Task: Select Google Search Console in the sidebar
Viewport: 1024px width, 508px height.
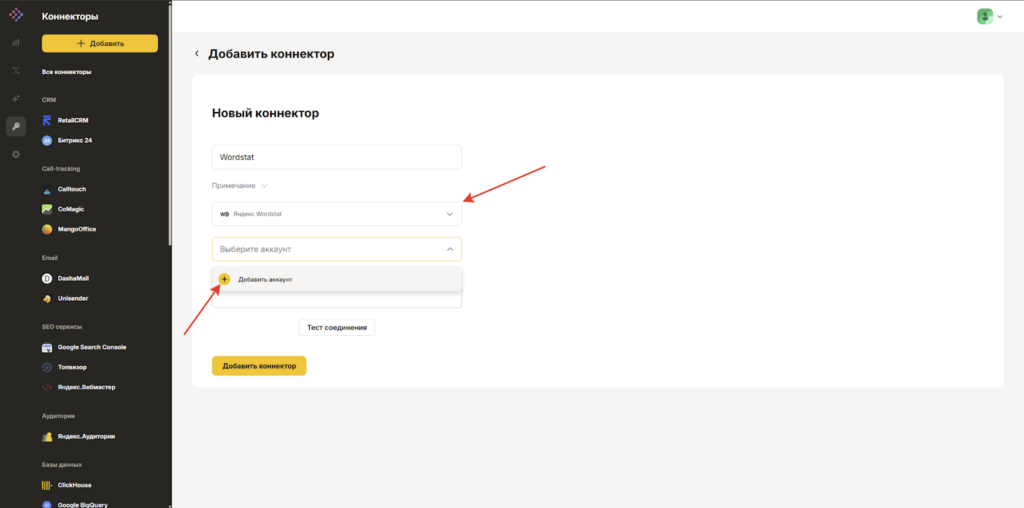Action: pyautogui.click(x=92, y=347)
